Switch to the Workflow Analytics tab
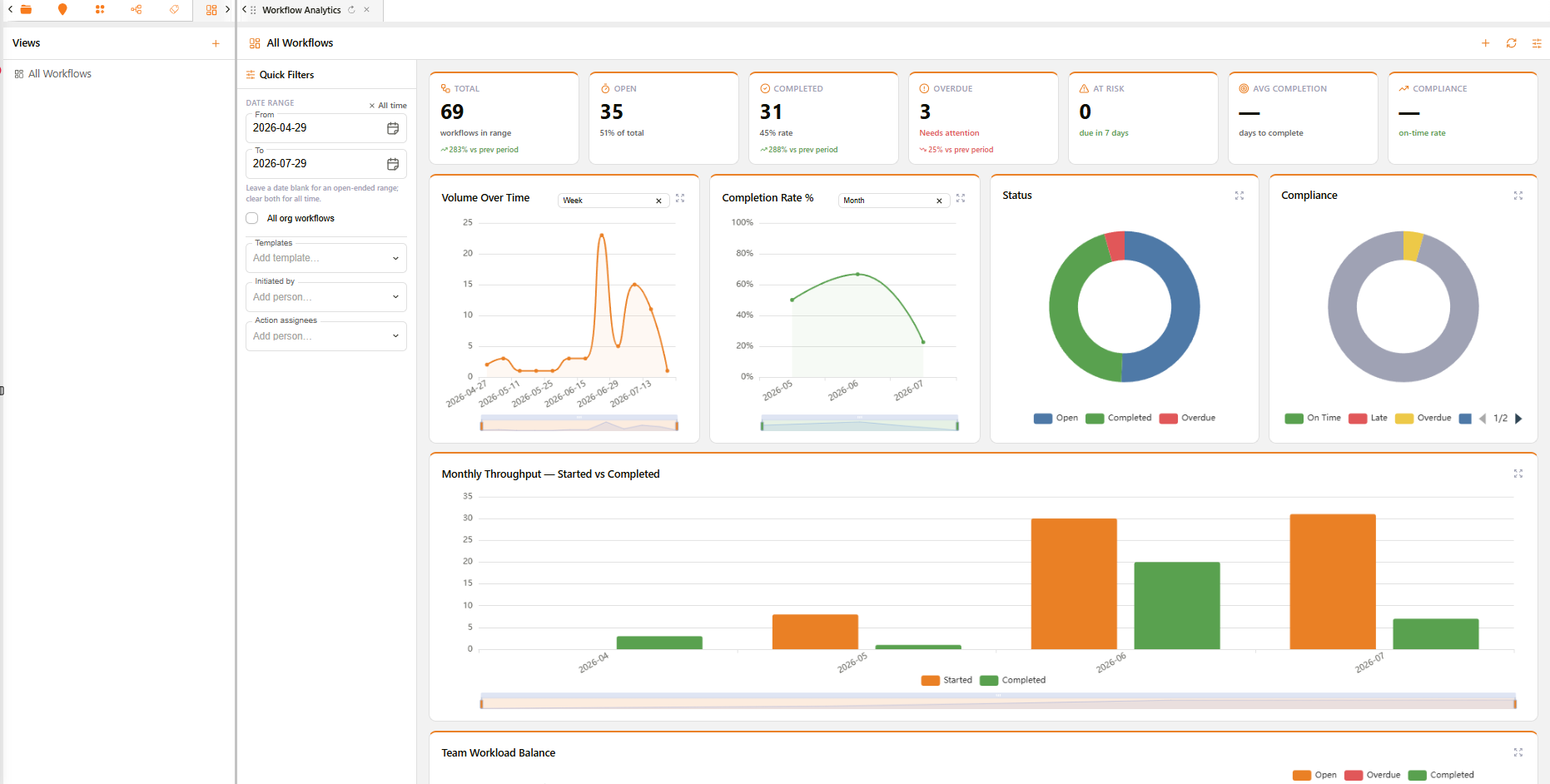The width and height of the screenshot is (1550, 784). [301, 10]
